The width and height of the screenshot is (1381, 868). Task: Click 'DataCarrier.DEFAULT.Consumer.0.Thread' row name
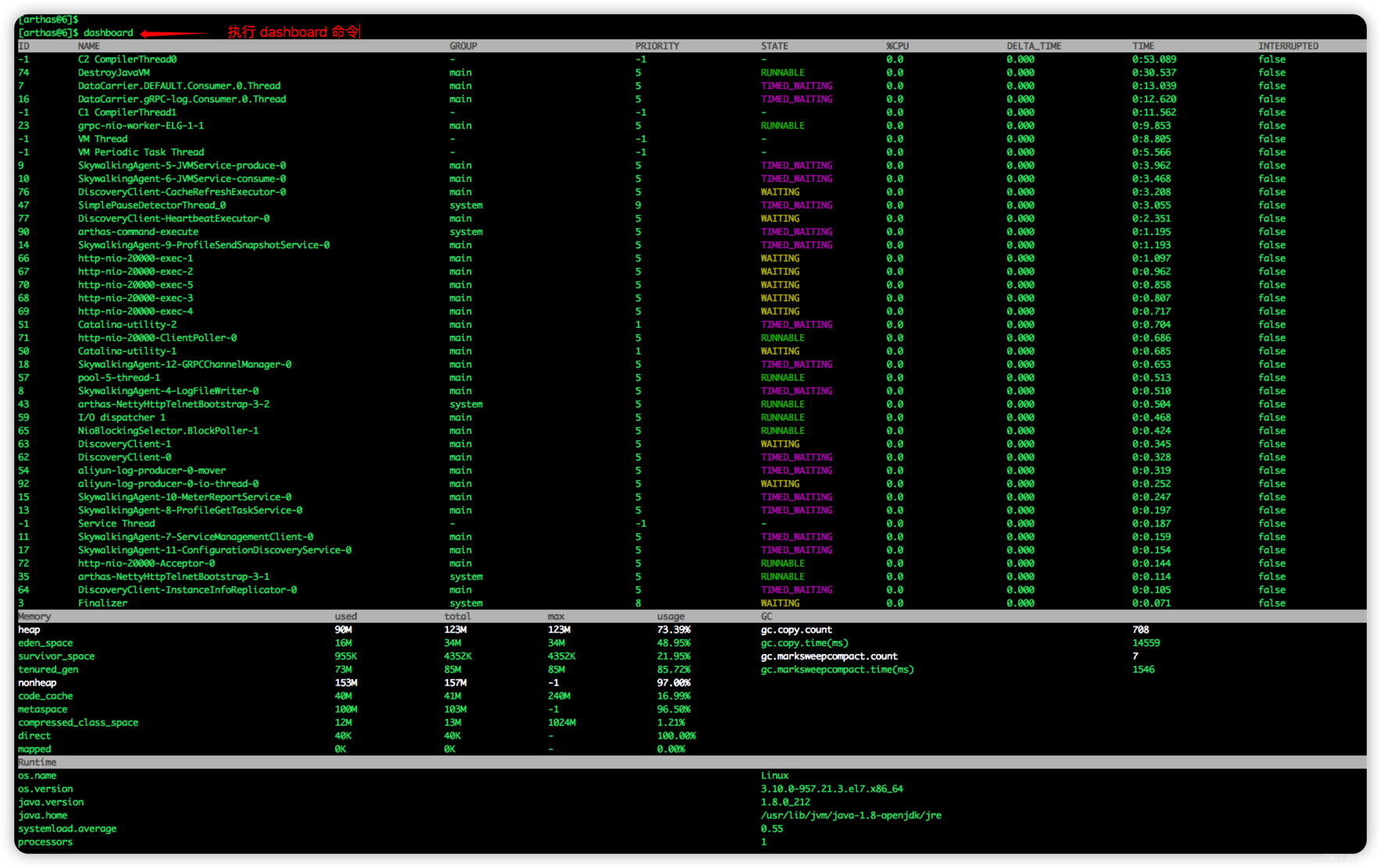[x=180, y=86]
